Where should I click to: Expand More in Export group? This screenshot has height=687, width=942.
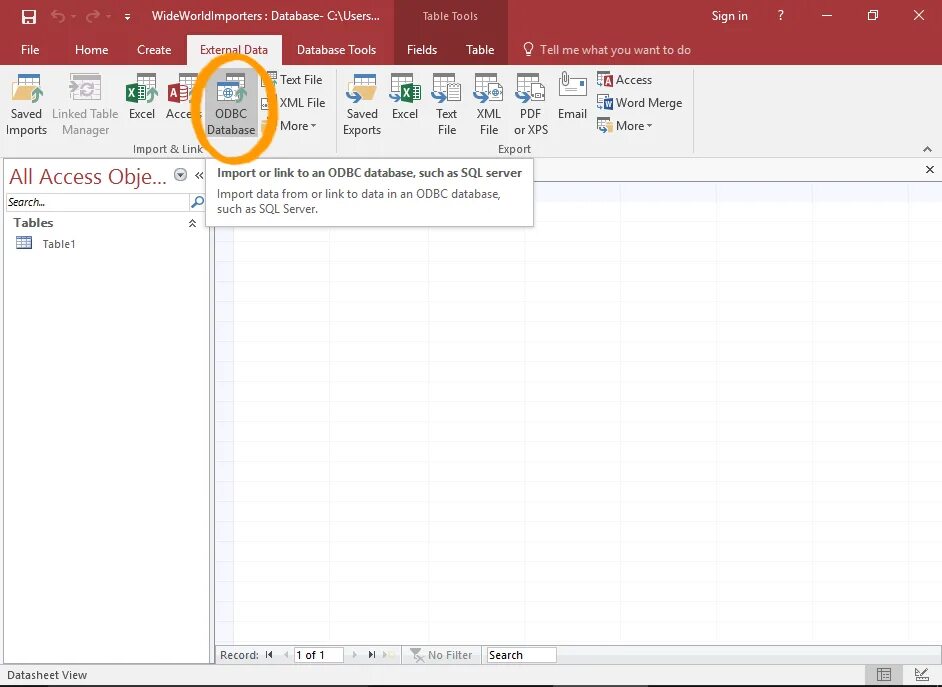pos(625,126)
